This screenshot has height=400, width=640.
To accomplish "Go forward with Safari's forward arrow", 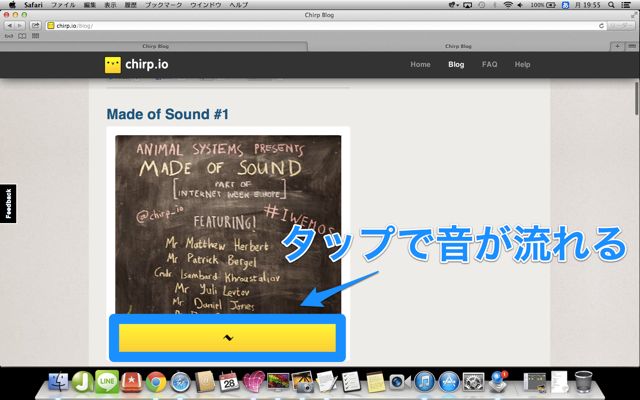I will coord(19,26).
